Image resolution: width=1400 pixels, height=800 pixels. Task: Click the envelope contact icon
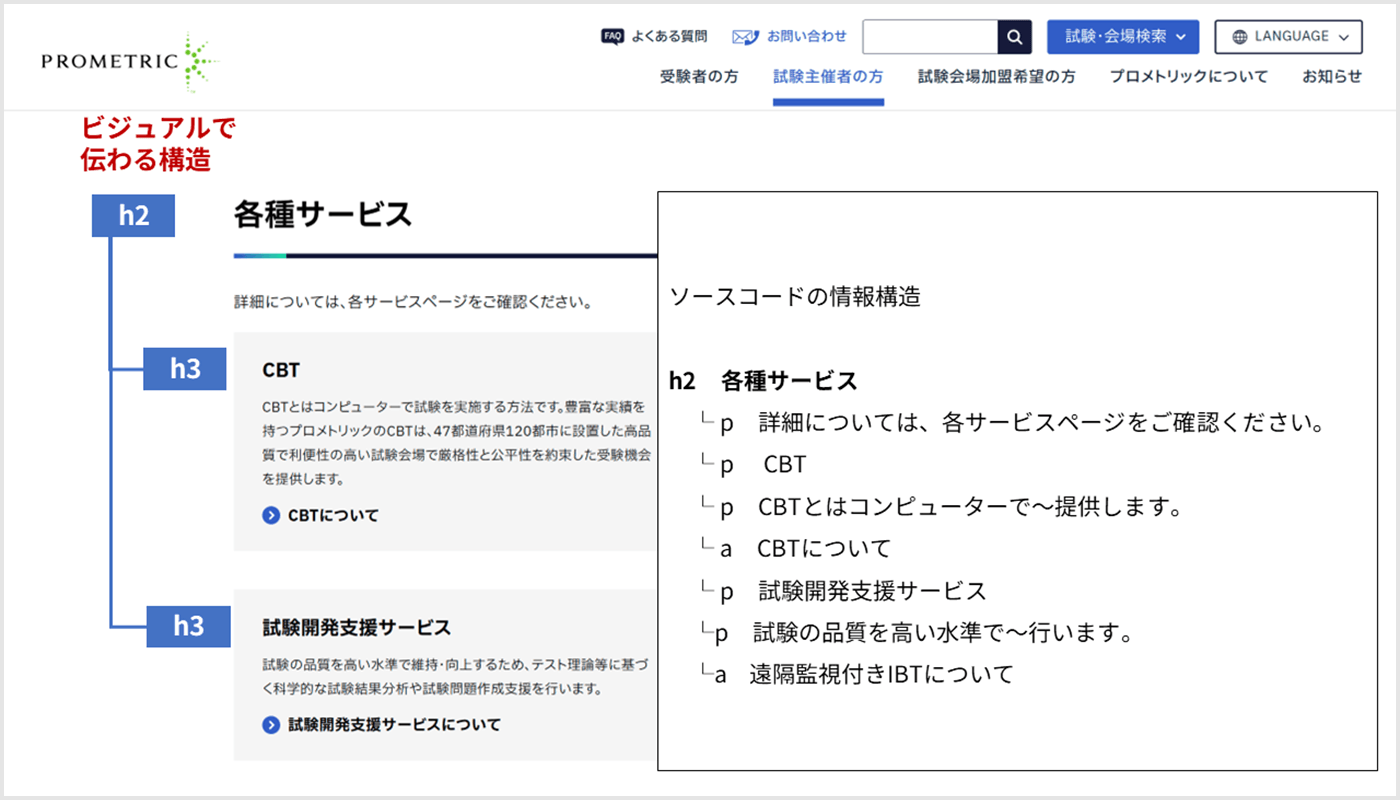coord(745,37)
